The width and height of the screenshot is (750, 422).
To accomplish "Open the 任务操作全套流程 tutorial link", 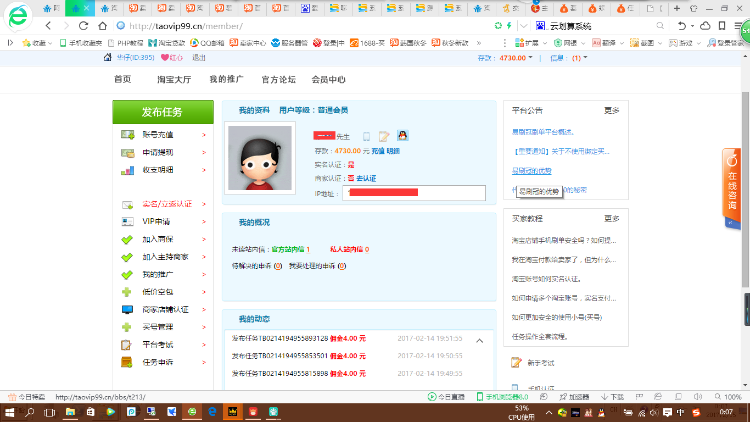I will tap(540, 336).
